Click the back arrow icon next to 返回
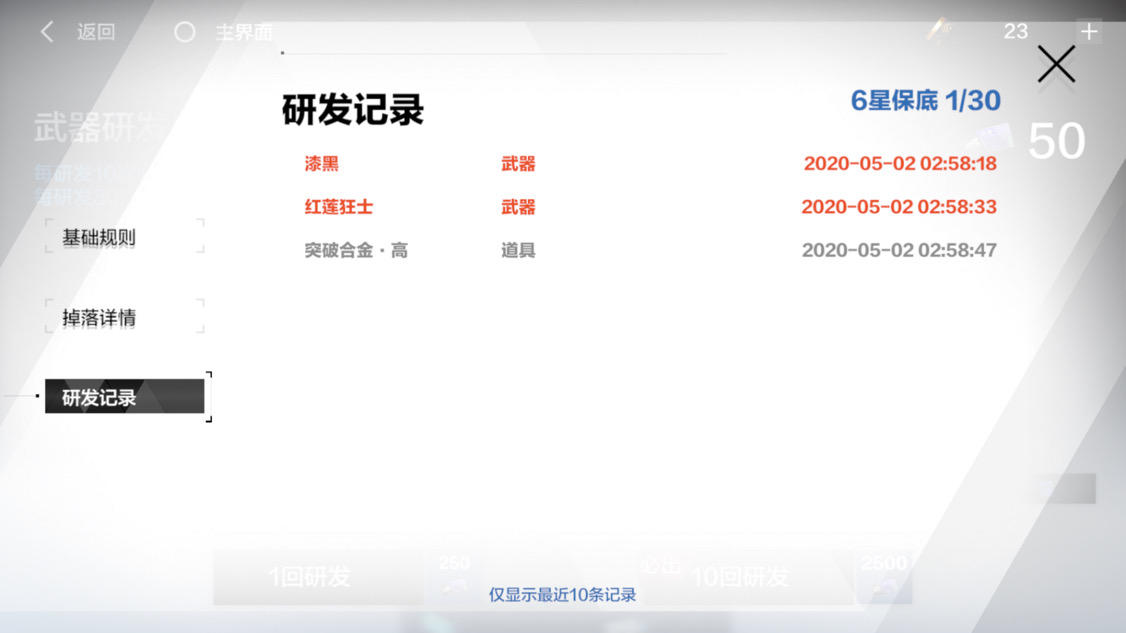The height and width of the screenshot is (633, 1126). click(x=47, y=32)
